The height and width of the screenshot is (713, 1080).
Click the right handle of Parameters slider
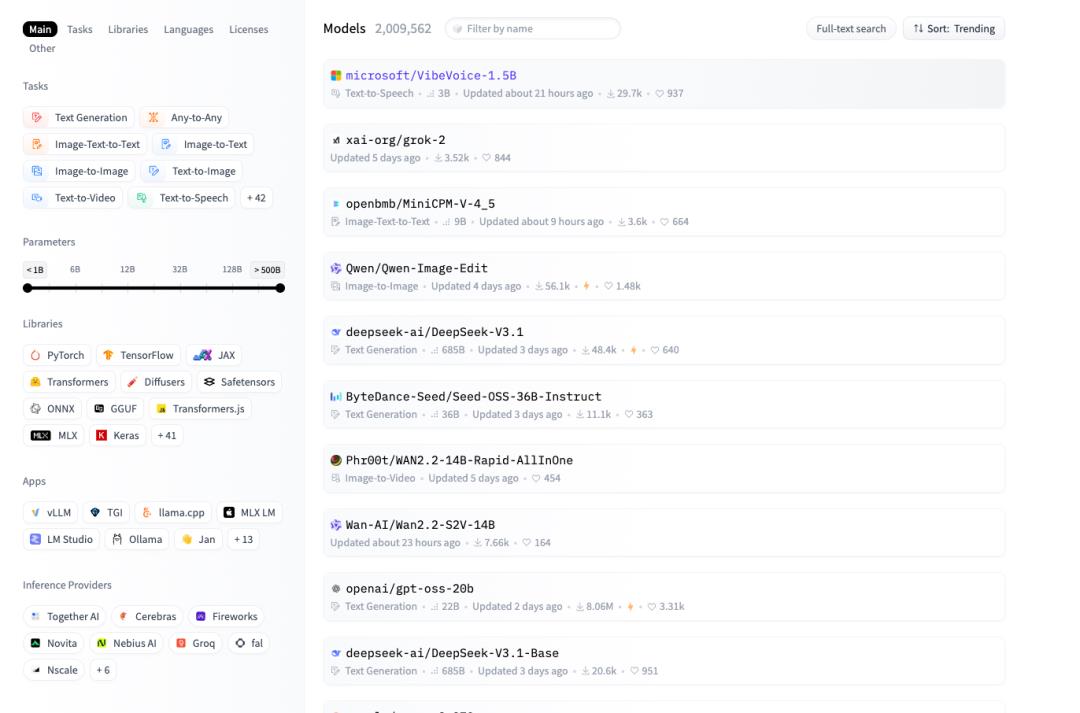pyautogui.click(x=280, y=289)
